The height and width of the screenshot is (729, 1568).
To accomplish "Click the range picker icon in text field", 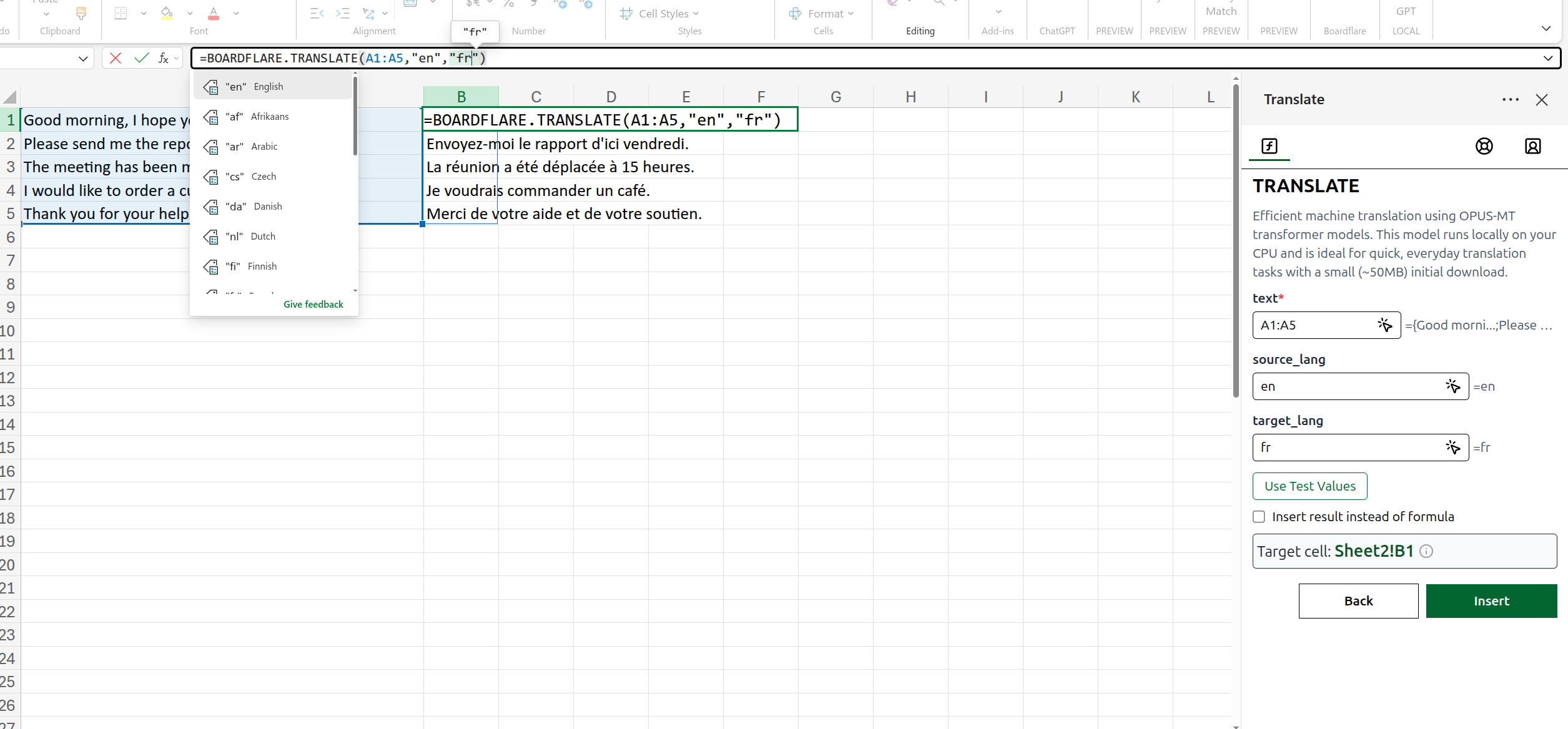I will [1385, 325].
